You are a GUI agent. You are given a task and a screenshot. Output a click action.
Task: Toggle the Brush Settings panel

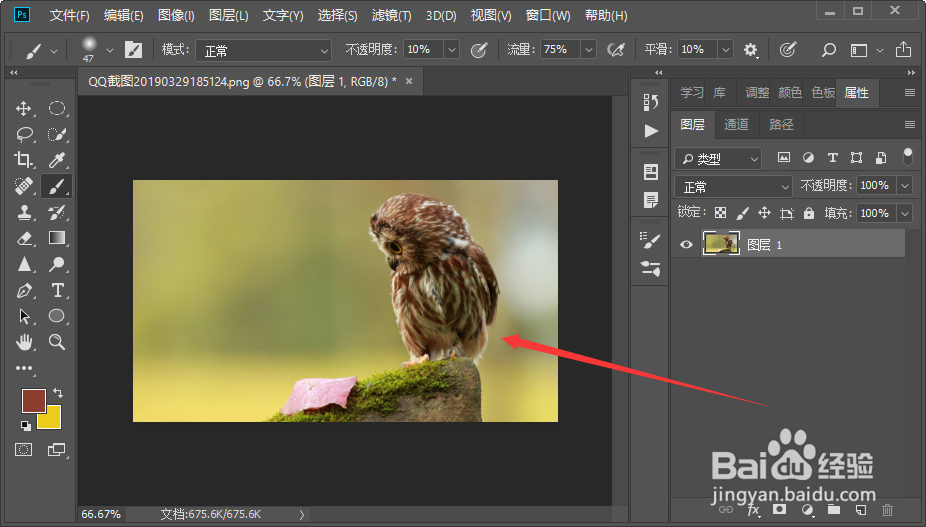tap(133, 50)
